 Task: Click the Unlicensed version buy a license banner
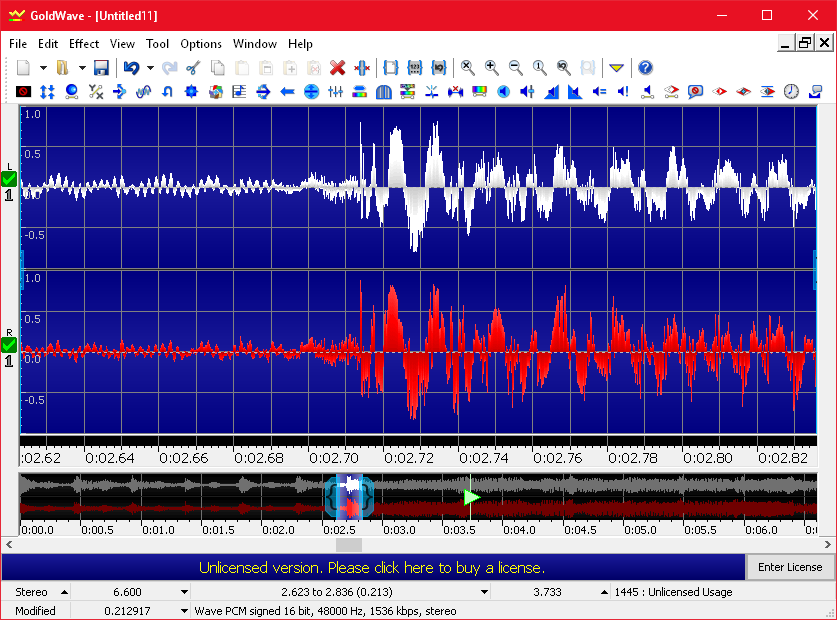(x=372, y=567)
